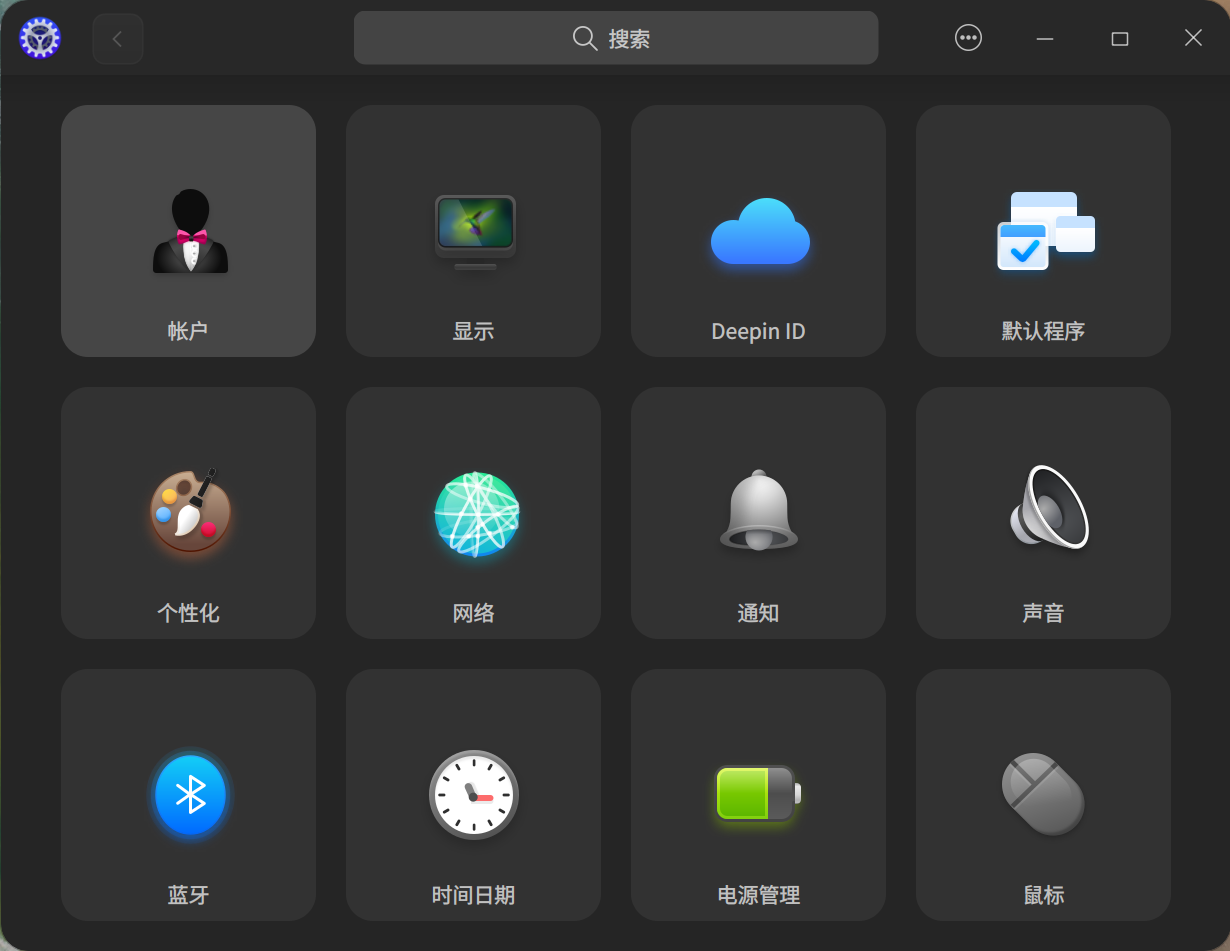Open the 个性化 (Personalization) palette icon
Viewport: 1230px width, 951px height.
point(189,512)
